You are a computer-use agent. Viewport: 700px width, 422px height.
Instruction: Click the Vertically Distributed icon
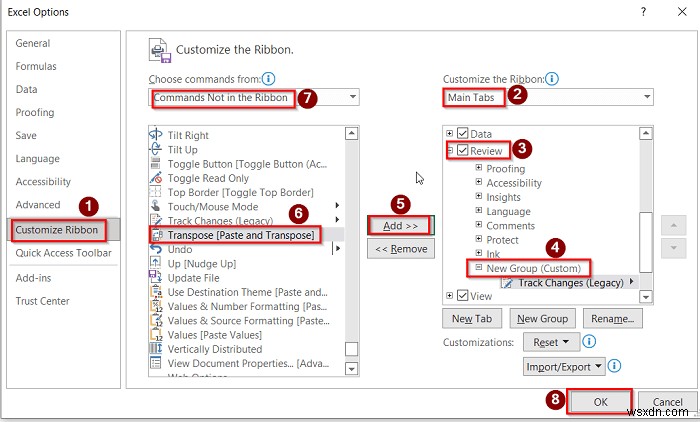pos(156,348)
